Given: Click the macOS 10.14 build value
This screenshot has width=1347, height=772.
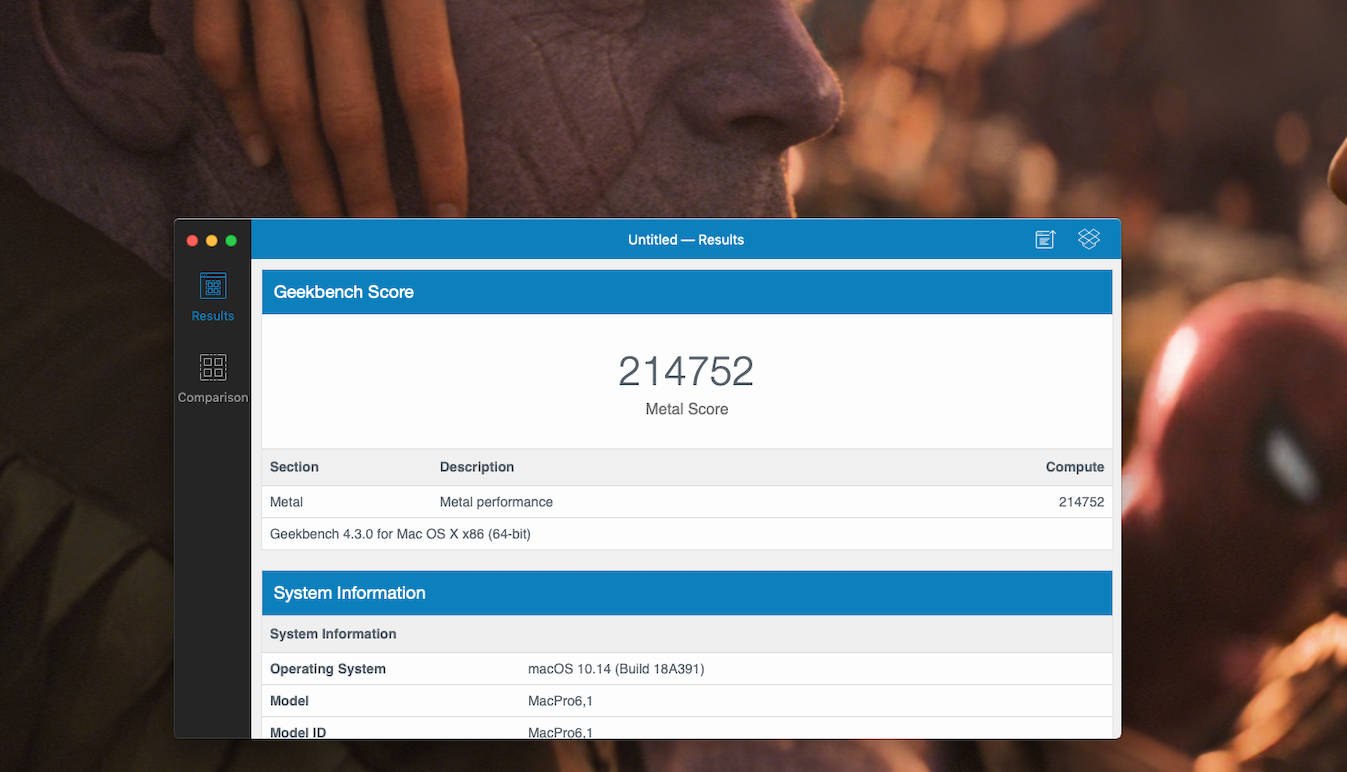Looking at the screenshot, I should (616, 669).
